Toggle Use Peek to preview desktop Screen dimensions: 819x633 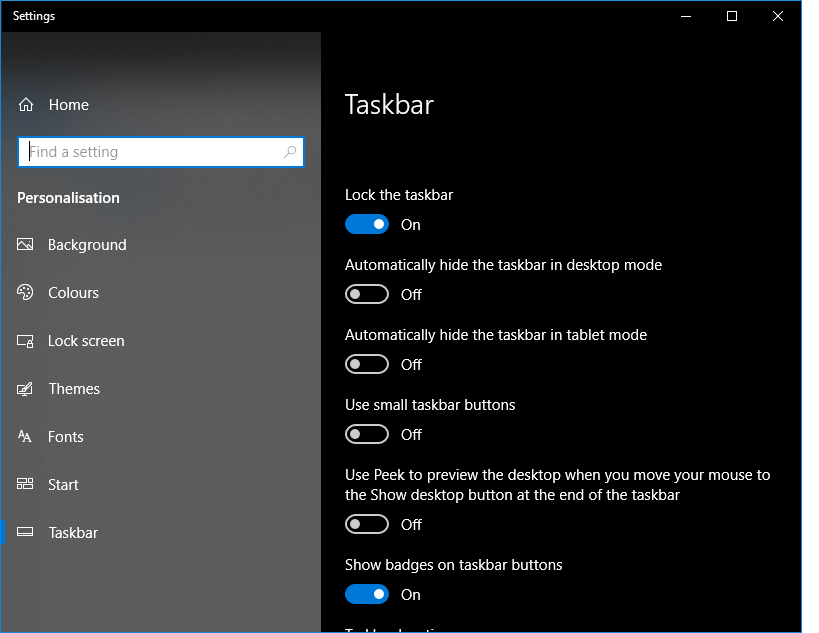pyautogui.click(x=367, y=525)
